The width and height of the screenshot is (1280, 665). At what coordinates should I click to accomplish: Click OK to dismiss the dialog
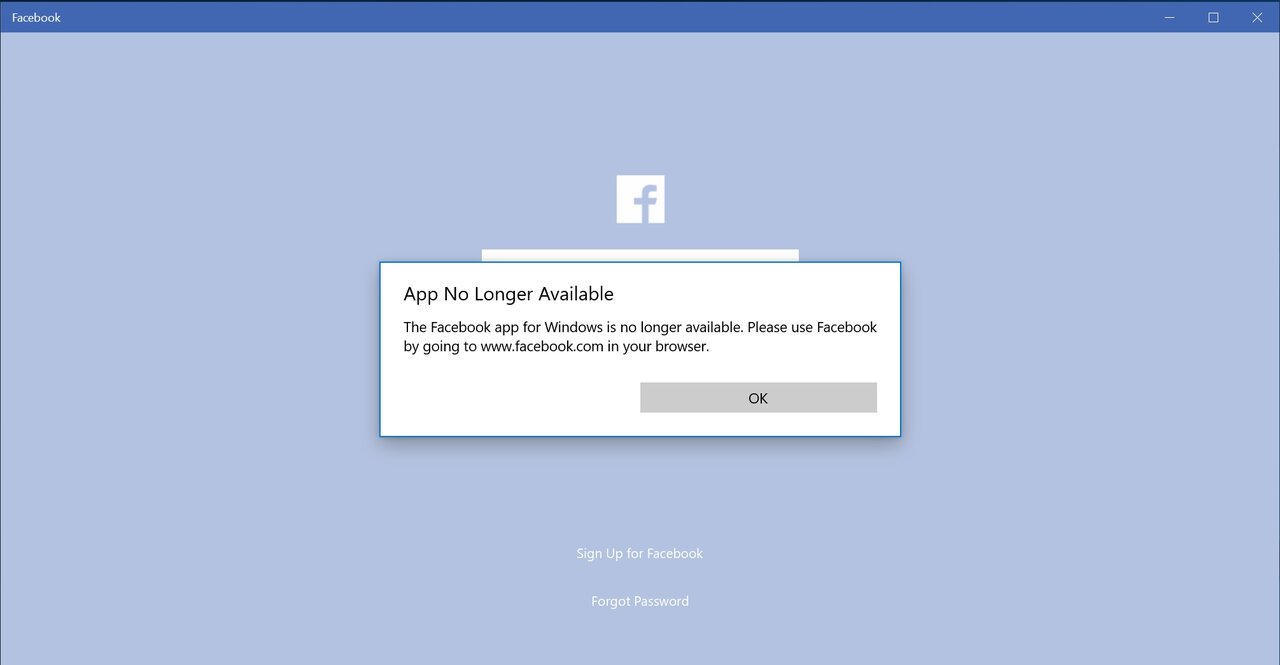point(758,397)
